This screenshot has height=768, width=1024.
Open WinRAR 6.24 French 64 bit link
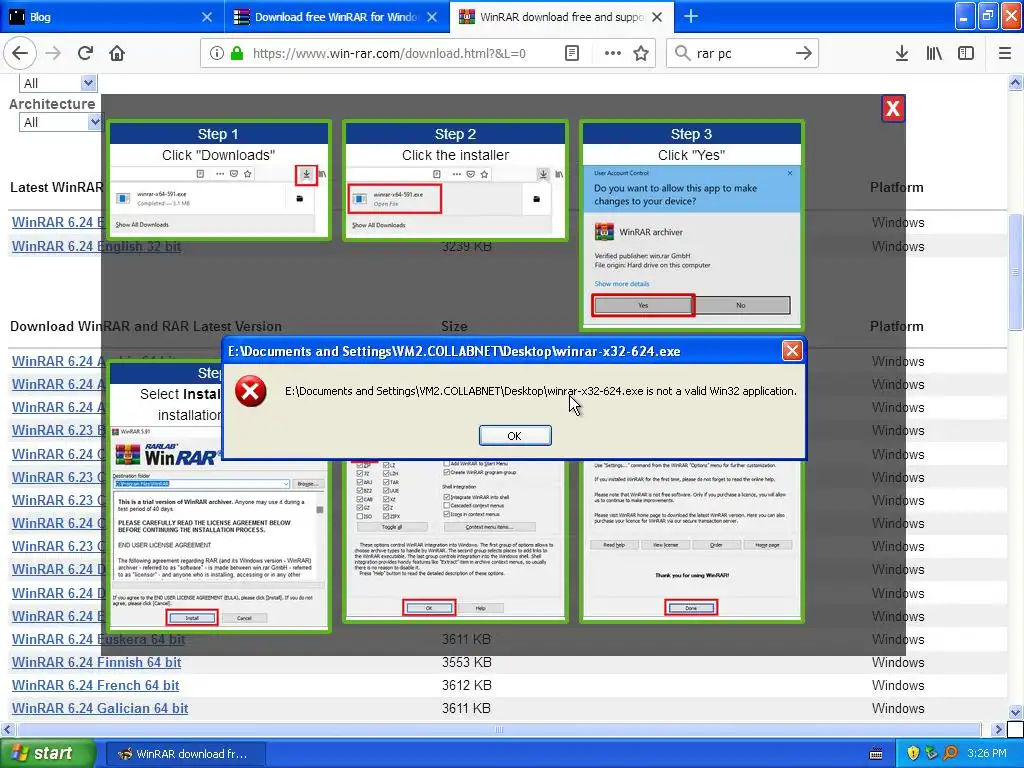[x=95, y=685]
